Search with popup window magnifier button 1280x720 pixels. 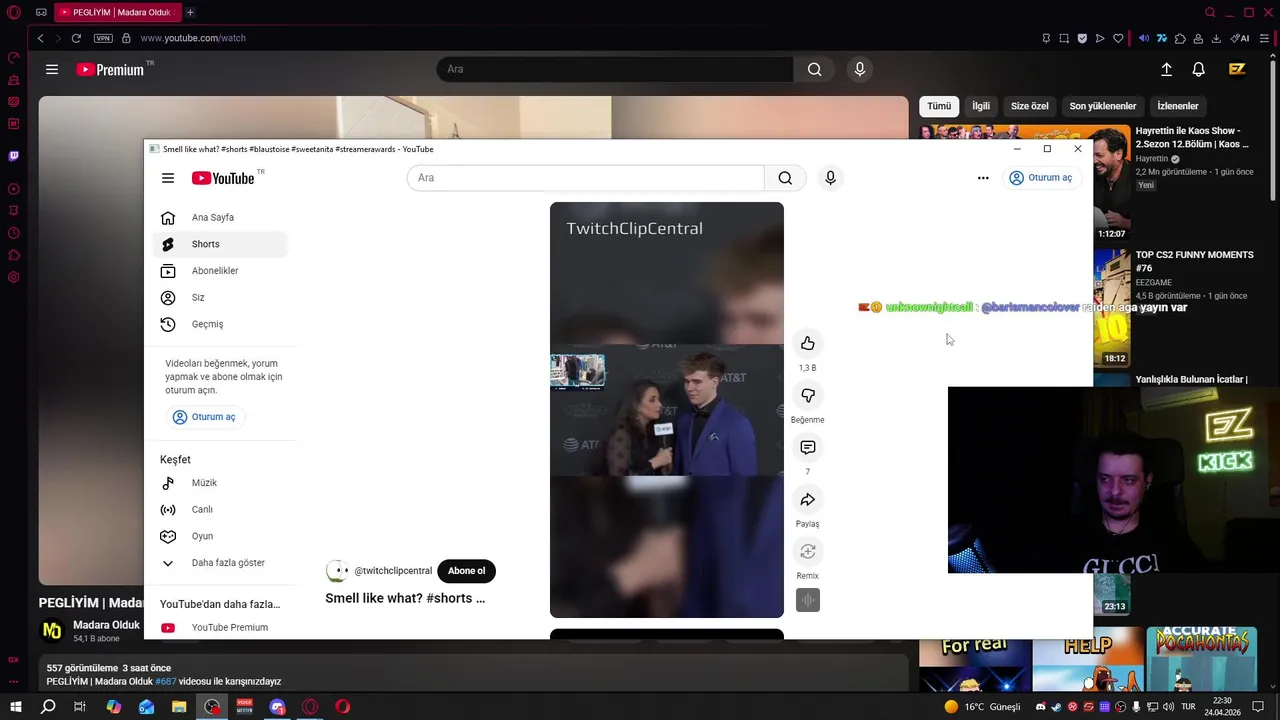(x=785, y=178)
